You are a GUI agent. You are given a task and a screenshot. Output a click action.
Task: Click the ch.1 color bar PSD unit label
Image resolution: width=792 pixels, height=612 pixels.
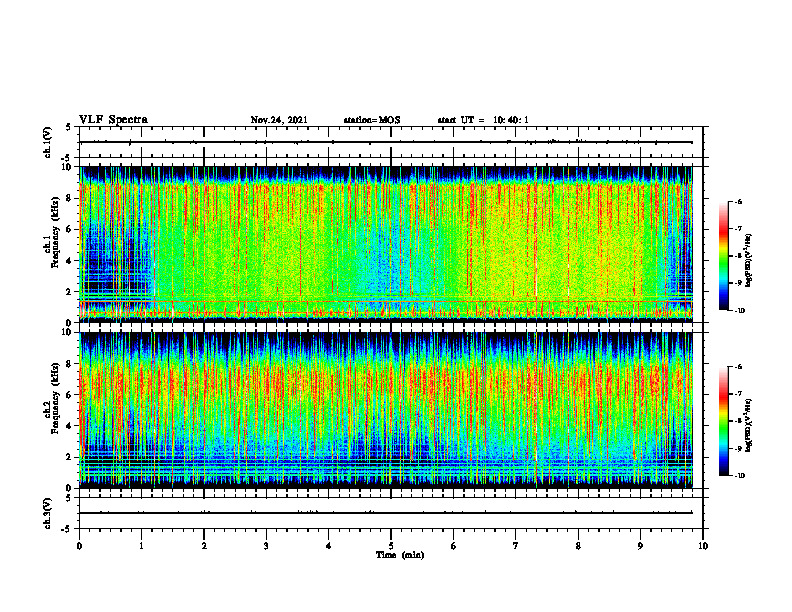749,261
